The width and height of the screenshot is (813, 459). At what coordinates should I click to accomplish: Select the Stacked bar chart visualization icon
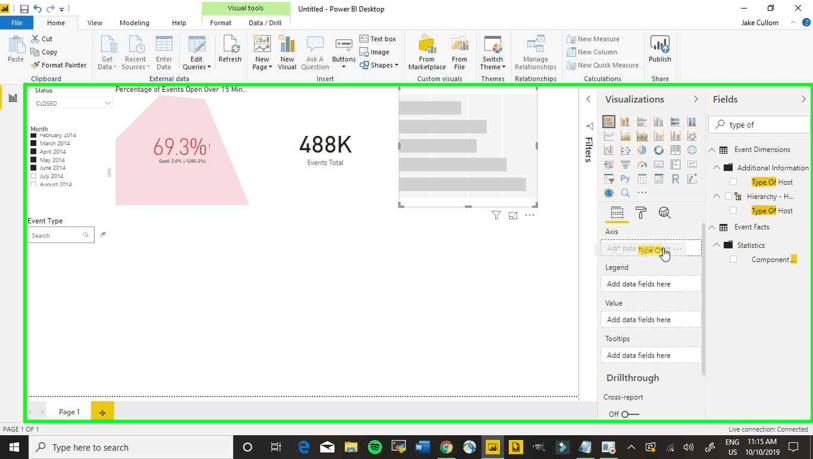tap(609, 122)
